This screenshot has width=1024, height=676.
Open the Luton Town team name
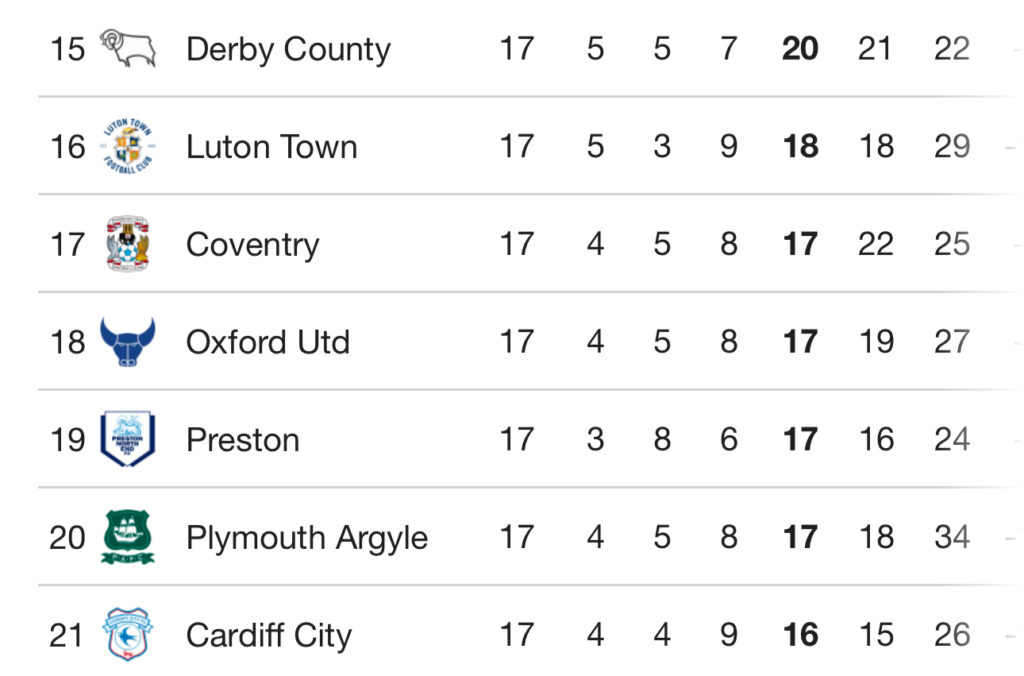point(272,147)
